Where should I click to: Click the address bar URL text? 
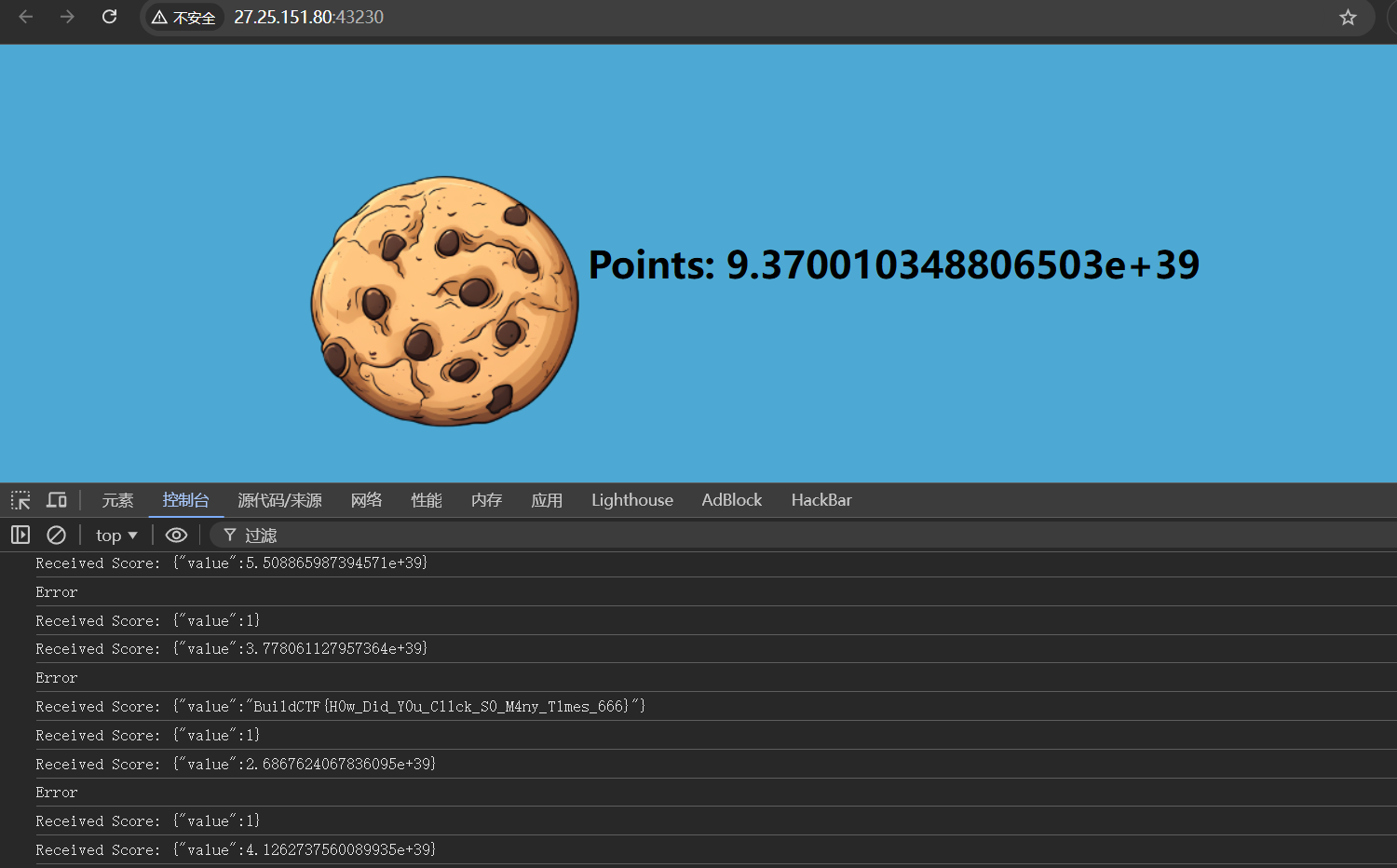pos(308,18)
